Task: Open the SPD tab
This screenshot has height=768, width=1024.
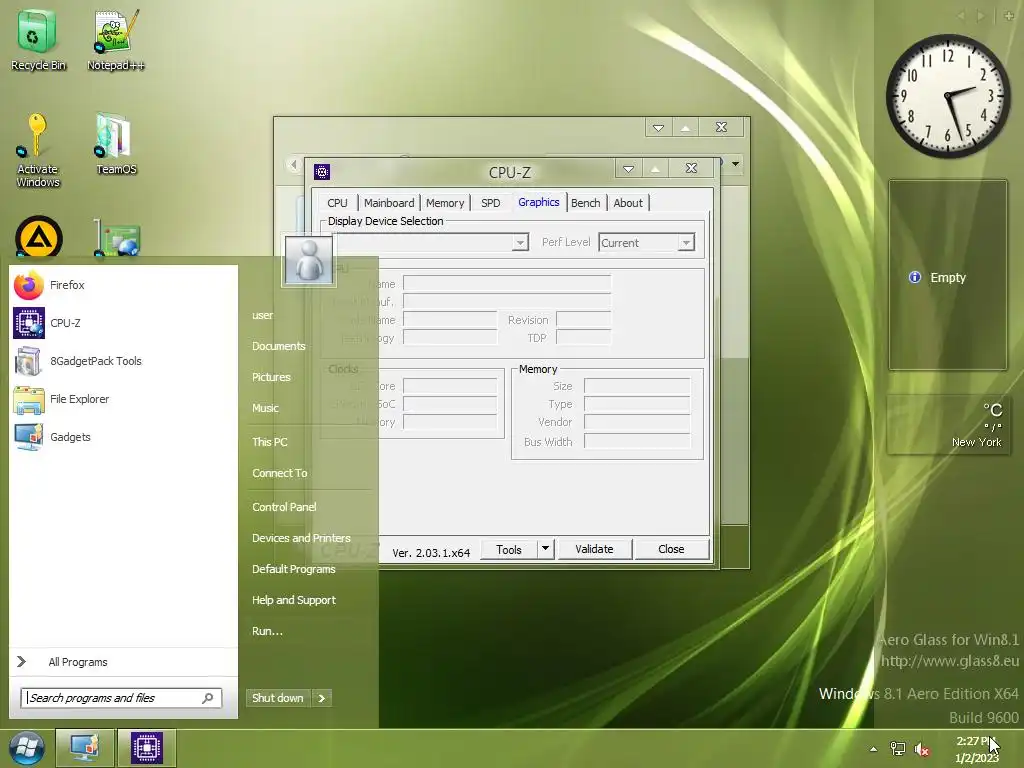Action: click(490, 203)
